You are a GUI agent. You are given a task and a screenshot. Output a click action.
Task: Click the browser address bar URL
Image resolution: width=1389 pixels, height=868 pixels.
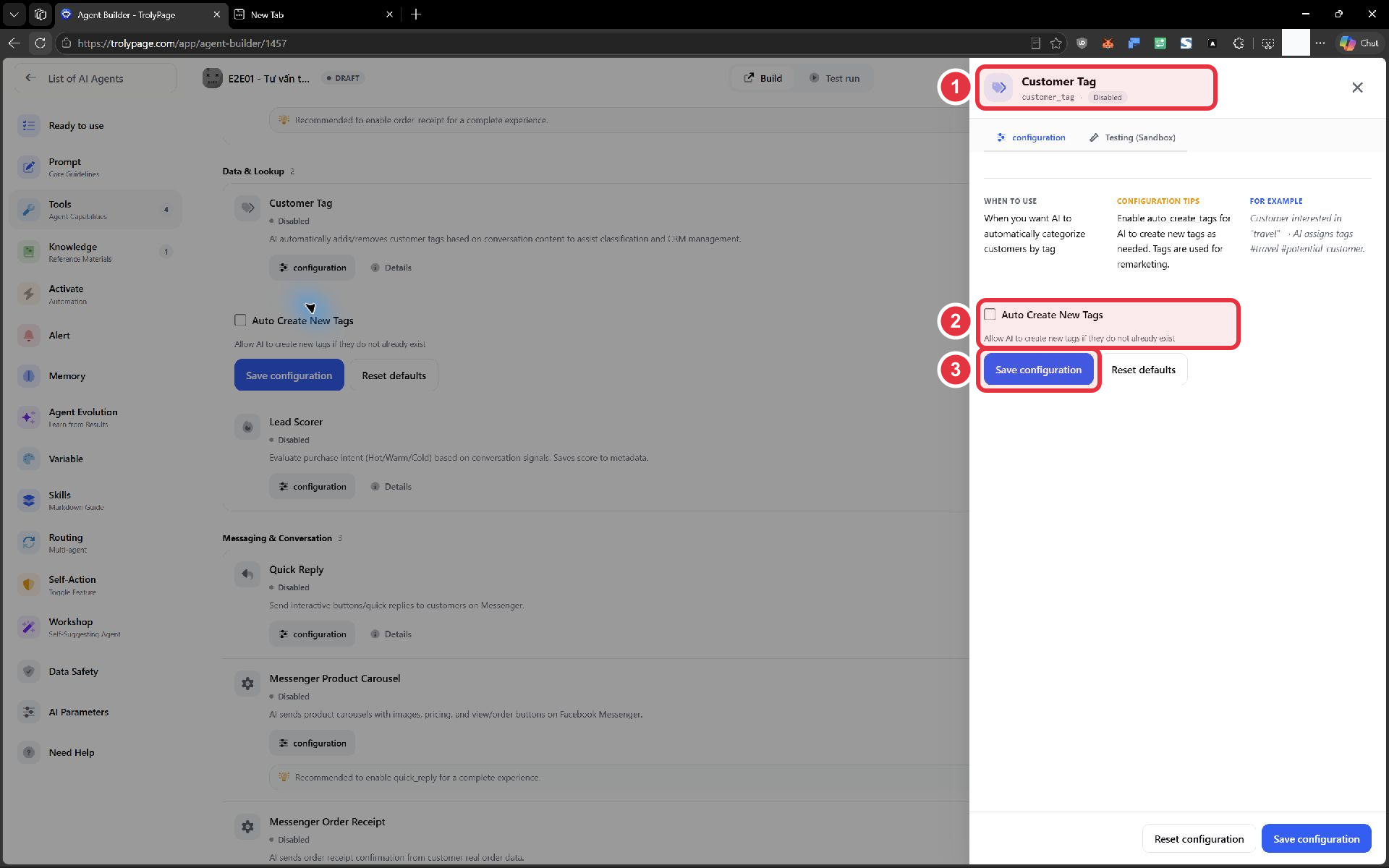point(182,43)
